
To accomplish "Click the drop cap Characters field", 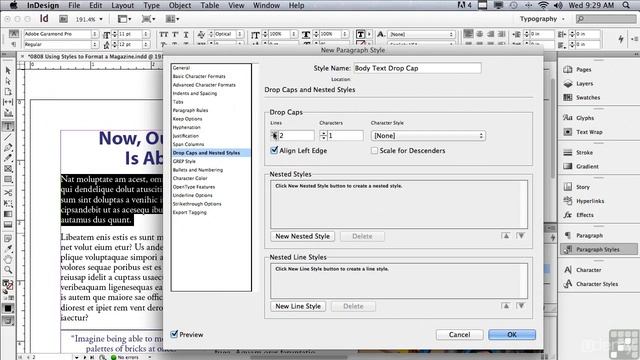I will [x=345, y=136].
